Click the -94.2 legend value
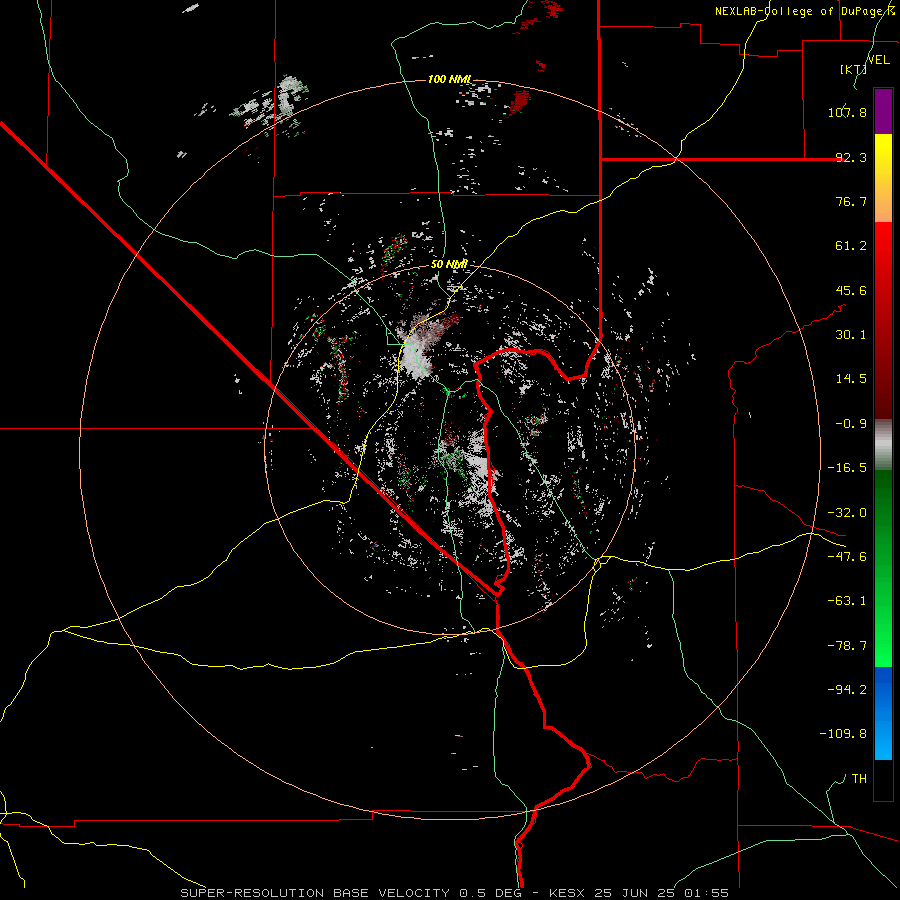 847,690
